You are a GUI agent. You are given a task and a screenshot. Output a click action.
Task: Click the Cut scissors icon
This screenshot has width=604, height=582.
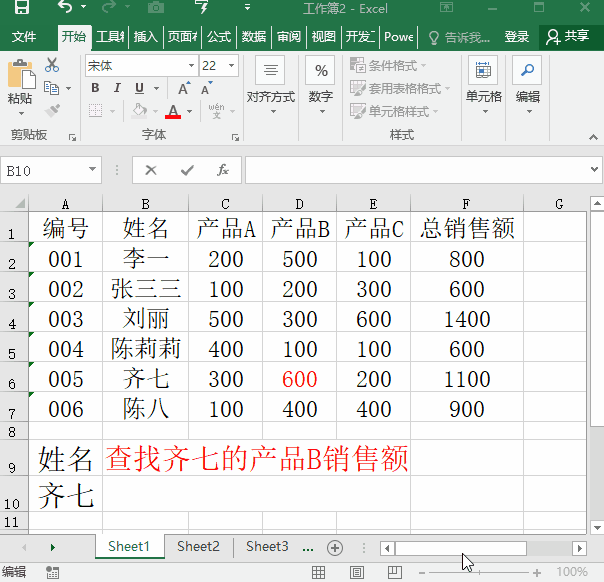pyautogui.click(x=52, y=65)
